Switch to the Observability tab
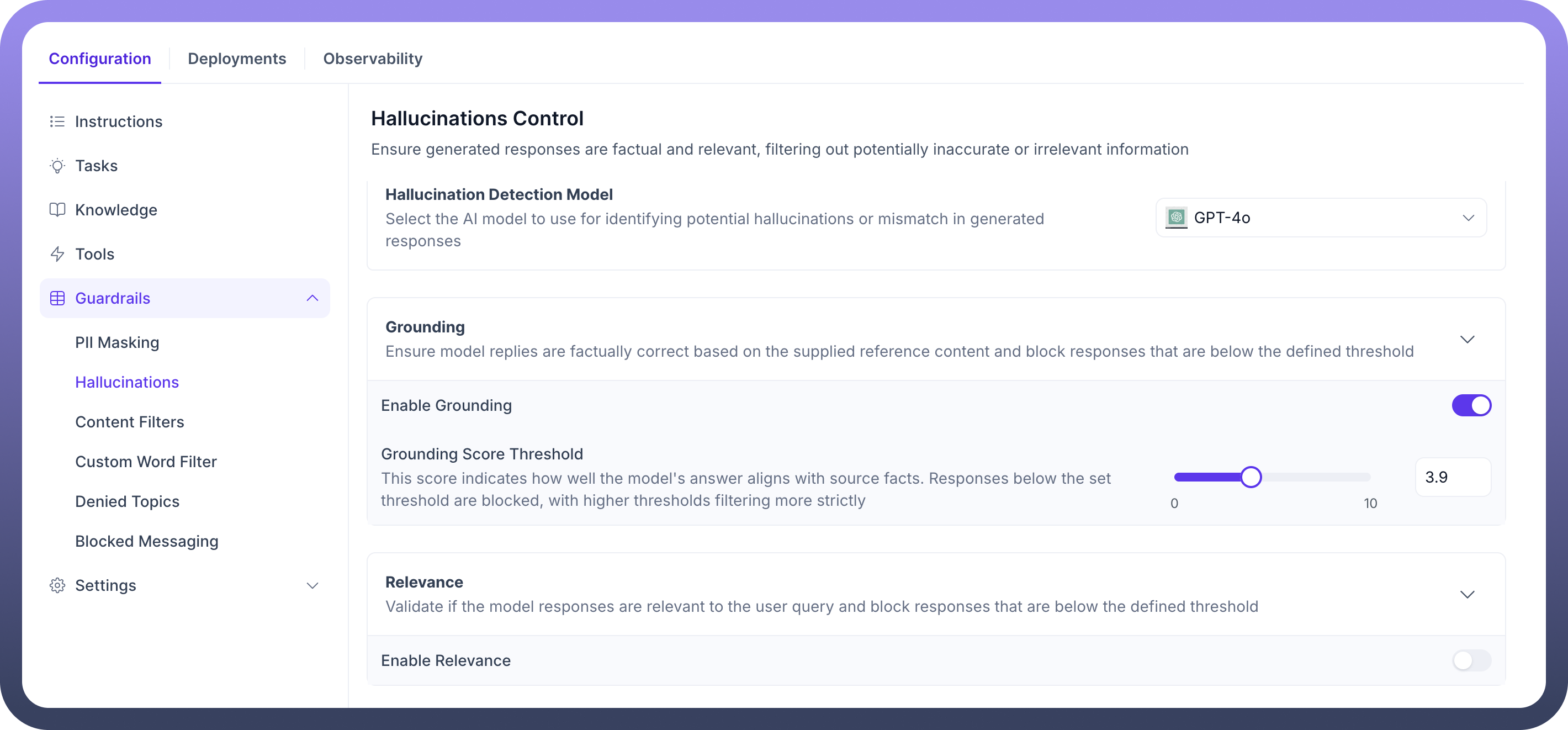Viewport: 1568px width, 730px height. (373, 59)
